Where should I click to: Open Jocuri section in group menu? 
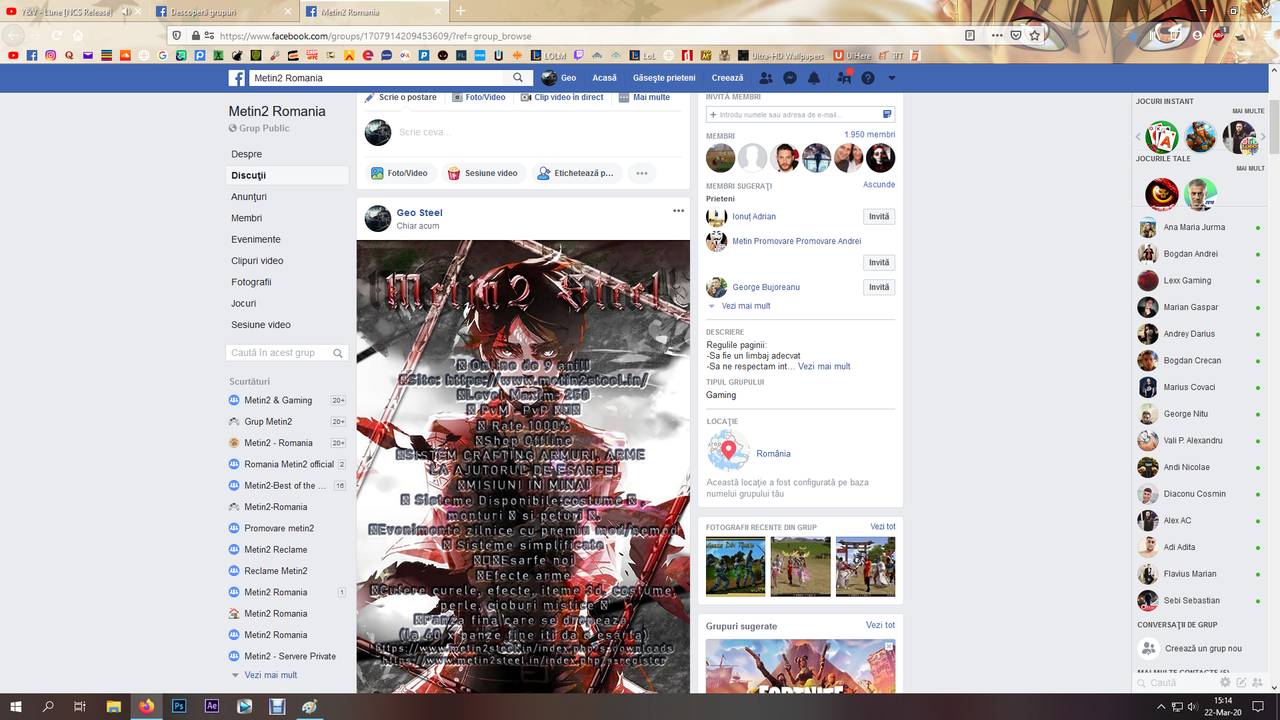pos(244,303)
